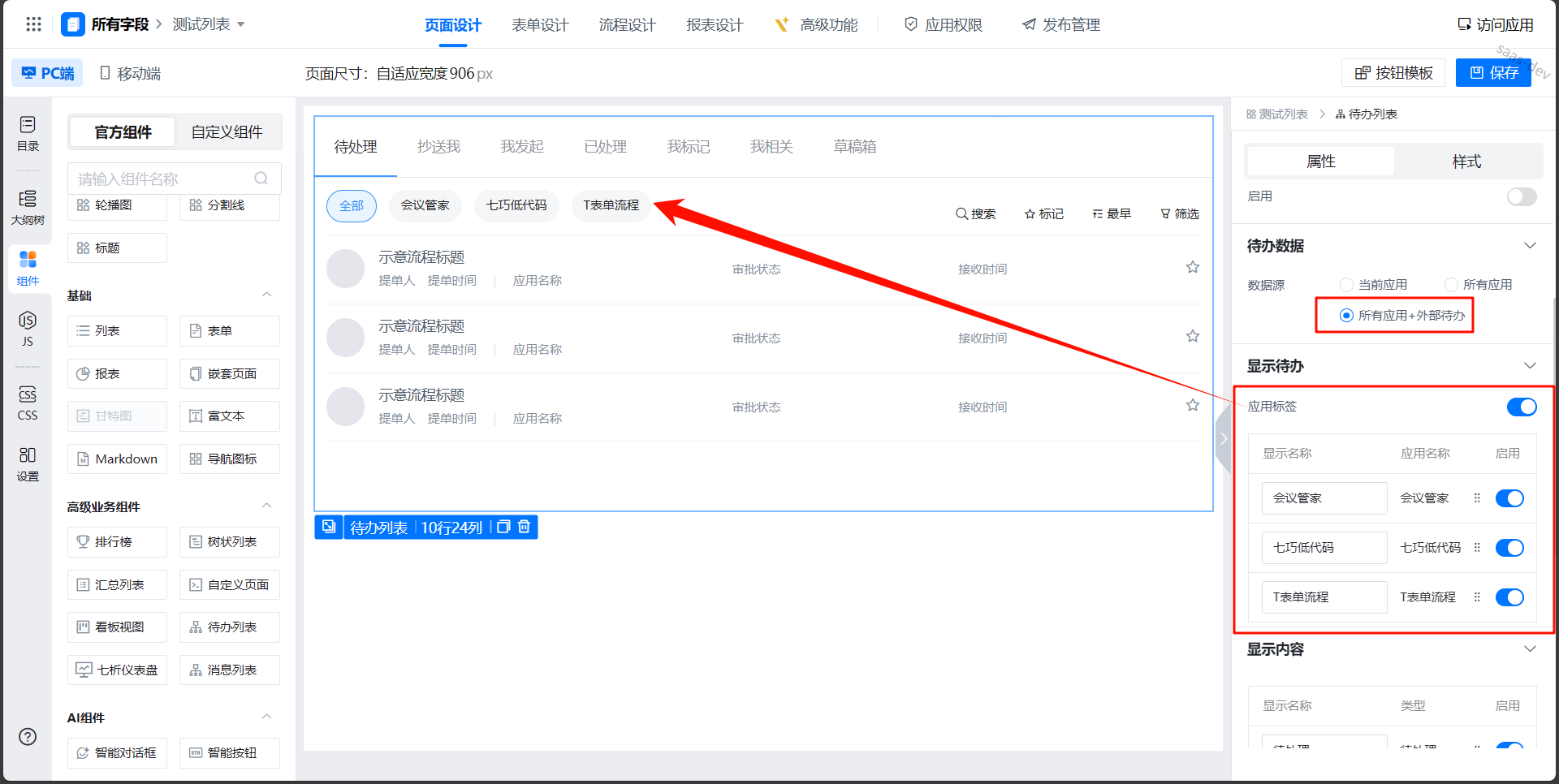The image size is (1559, 784).
Task: Collapse the 待办数据 section
Action: 1530,246
